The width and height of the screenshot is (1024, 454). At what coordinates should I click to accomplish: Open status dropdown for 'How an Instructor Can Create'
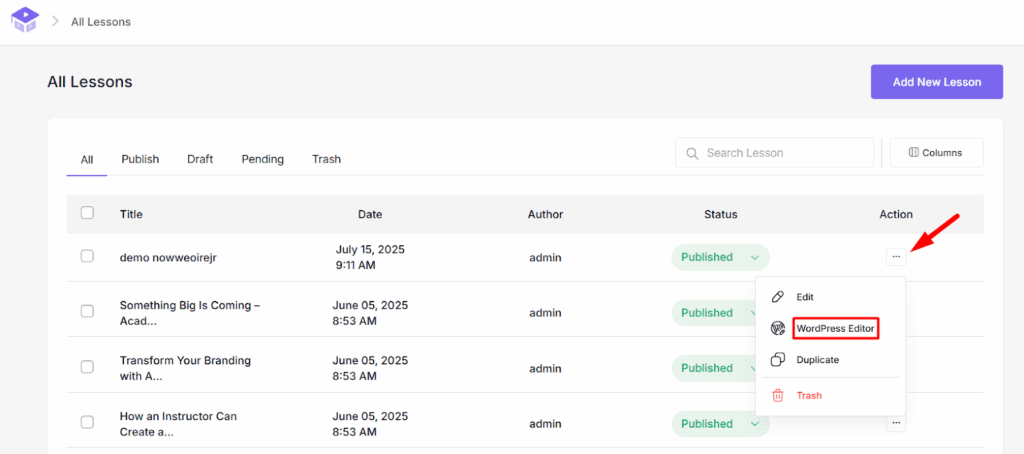coord(755,424)
